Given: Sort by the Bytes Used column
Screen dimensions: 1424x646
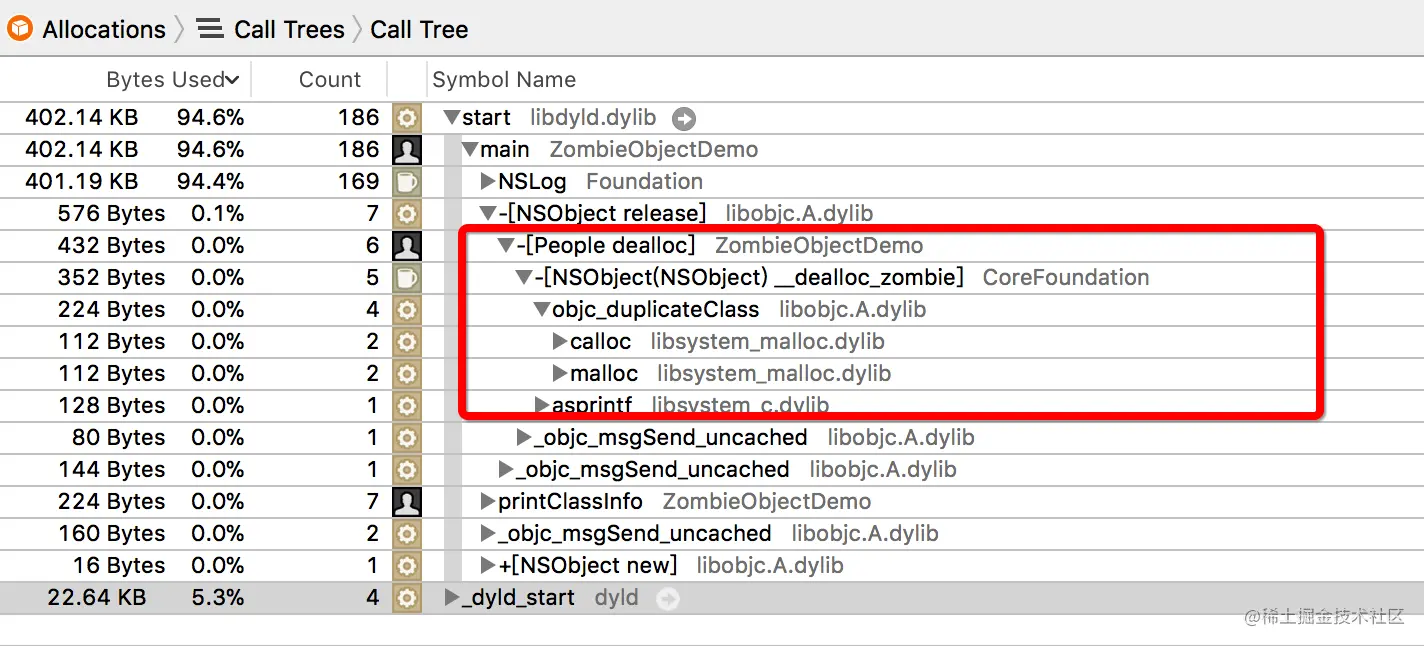Looking at the screenshot, I should coord(172,80).
